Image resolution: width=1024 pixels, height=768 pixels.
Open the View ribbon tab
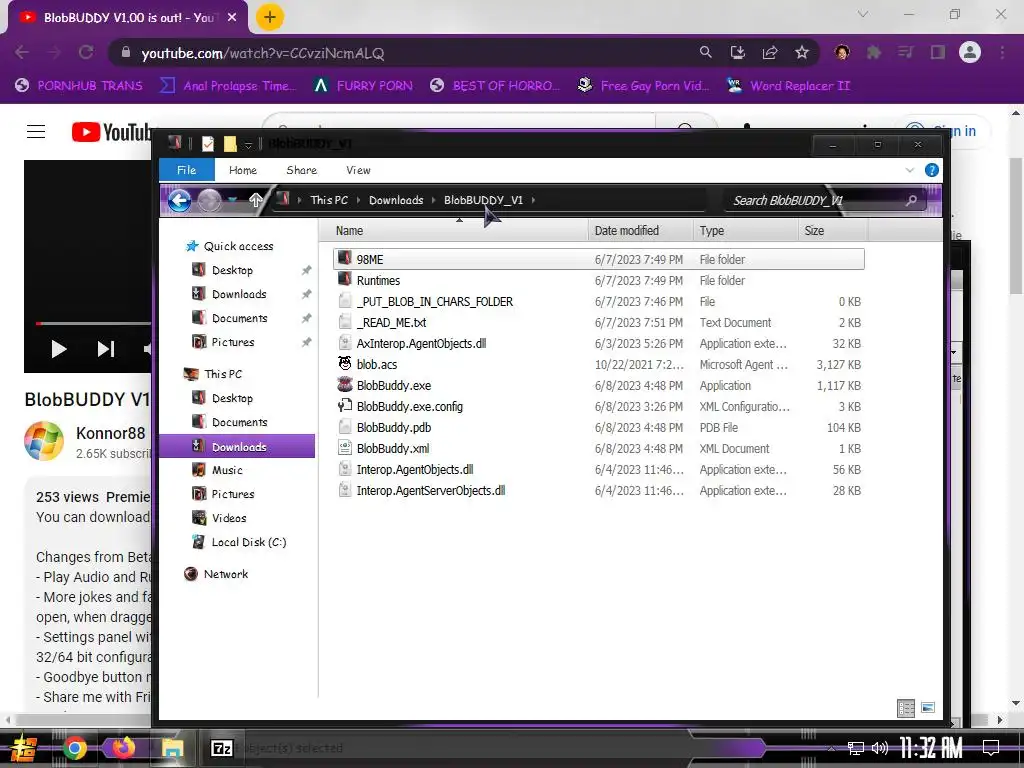[358, 170]
